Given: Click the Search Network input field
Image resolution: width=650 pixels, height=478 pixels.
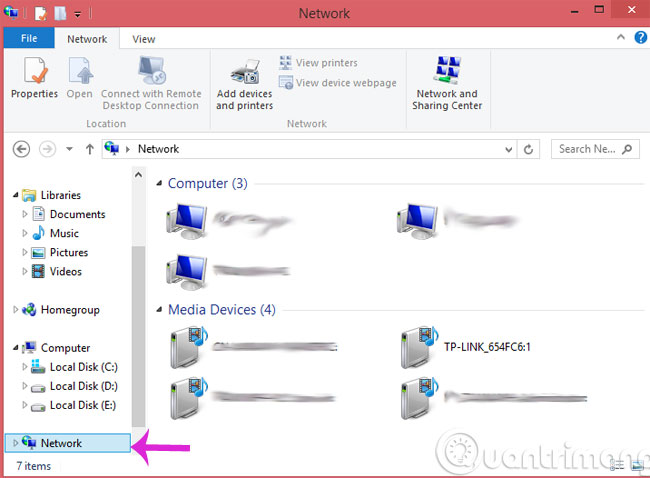Looking at the screenshot, I should [595, 149].
